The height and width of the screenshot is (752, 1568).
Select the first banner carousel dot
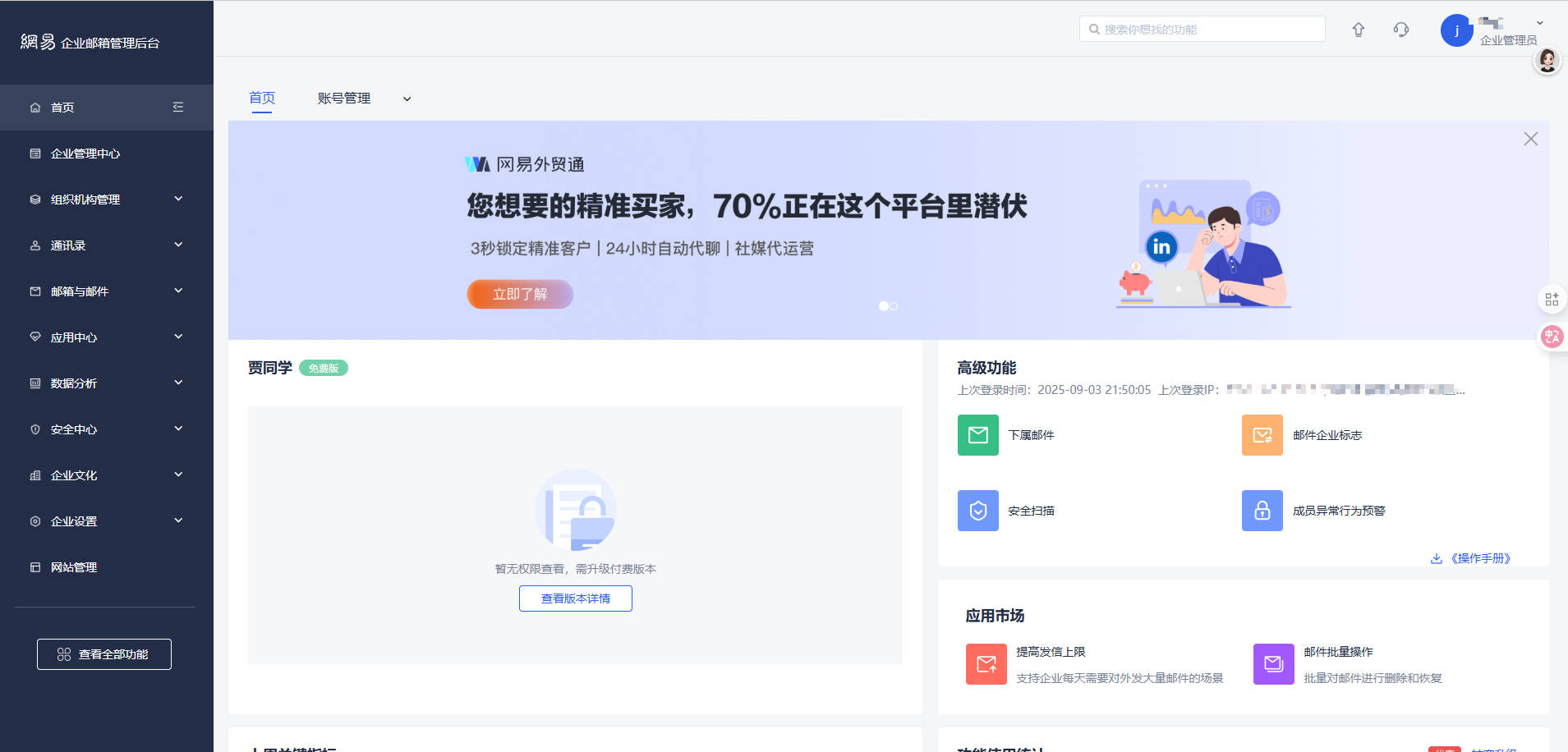pyautogui.click(x=884, y=306)
